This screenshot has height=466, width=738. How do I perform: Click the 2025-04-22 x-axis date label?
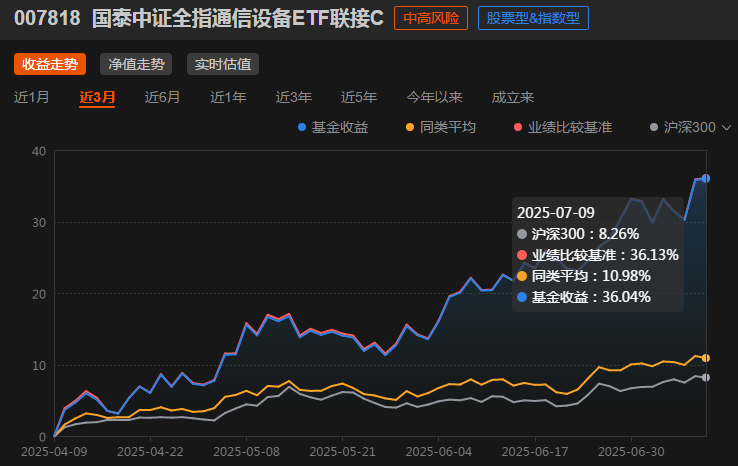[150, 451]
